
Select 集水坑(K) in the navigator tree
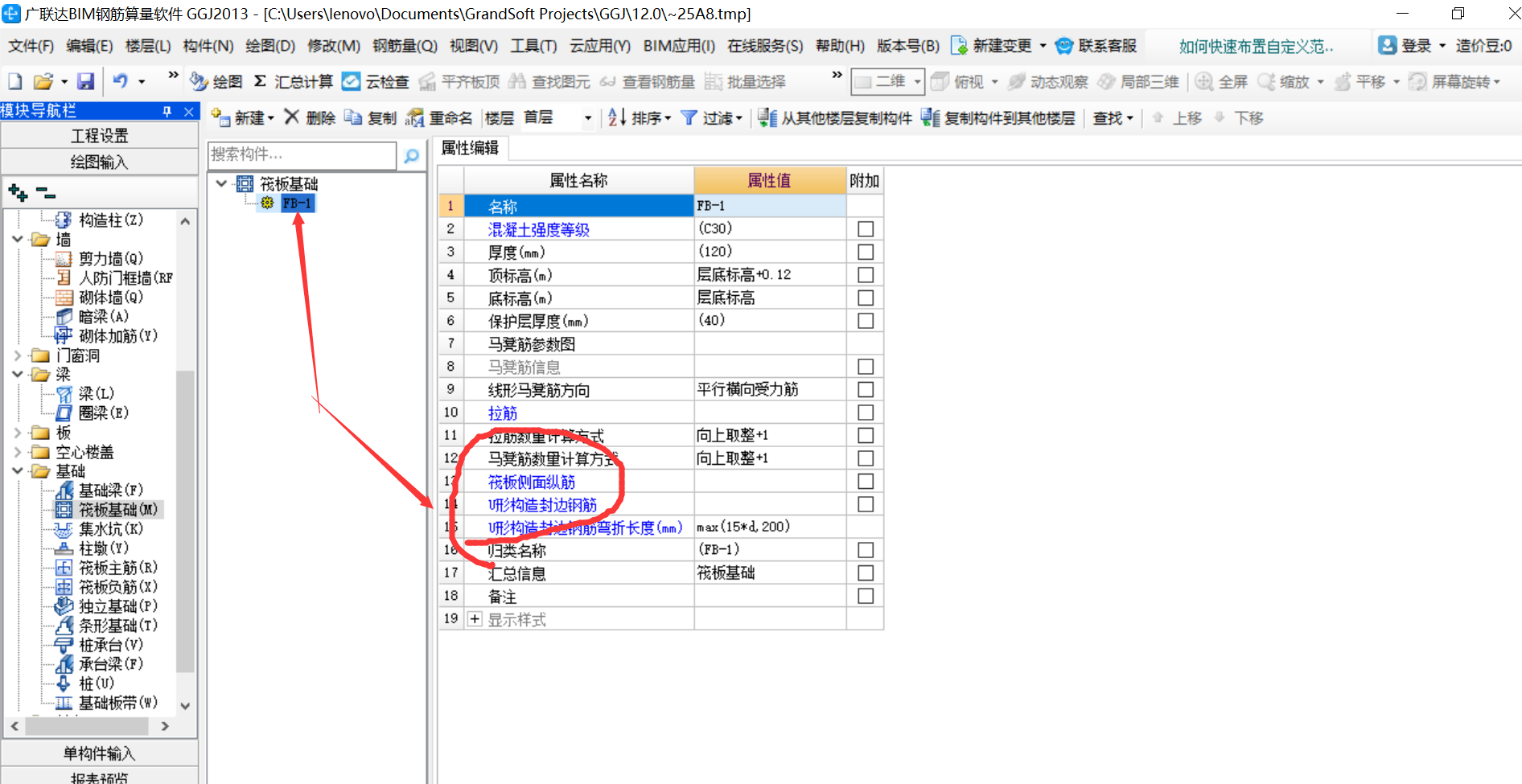pyautogui.click(x=110, y=529)
